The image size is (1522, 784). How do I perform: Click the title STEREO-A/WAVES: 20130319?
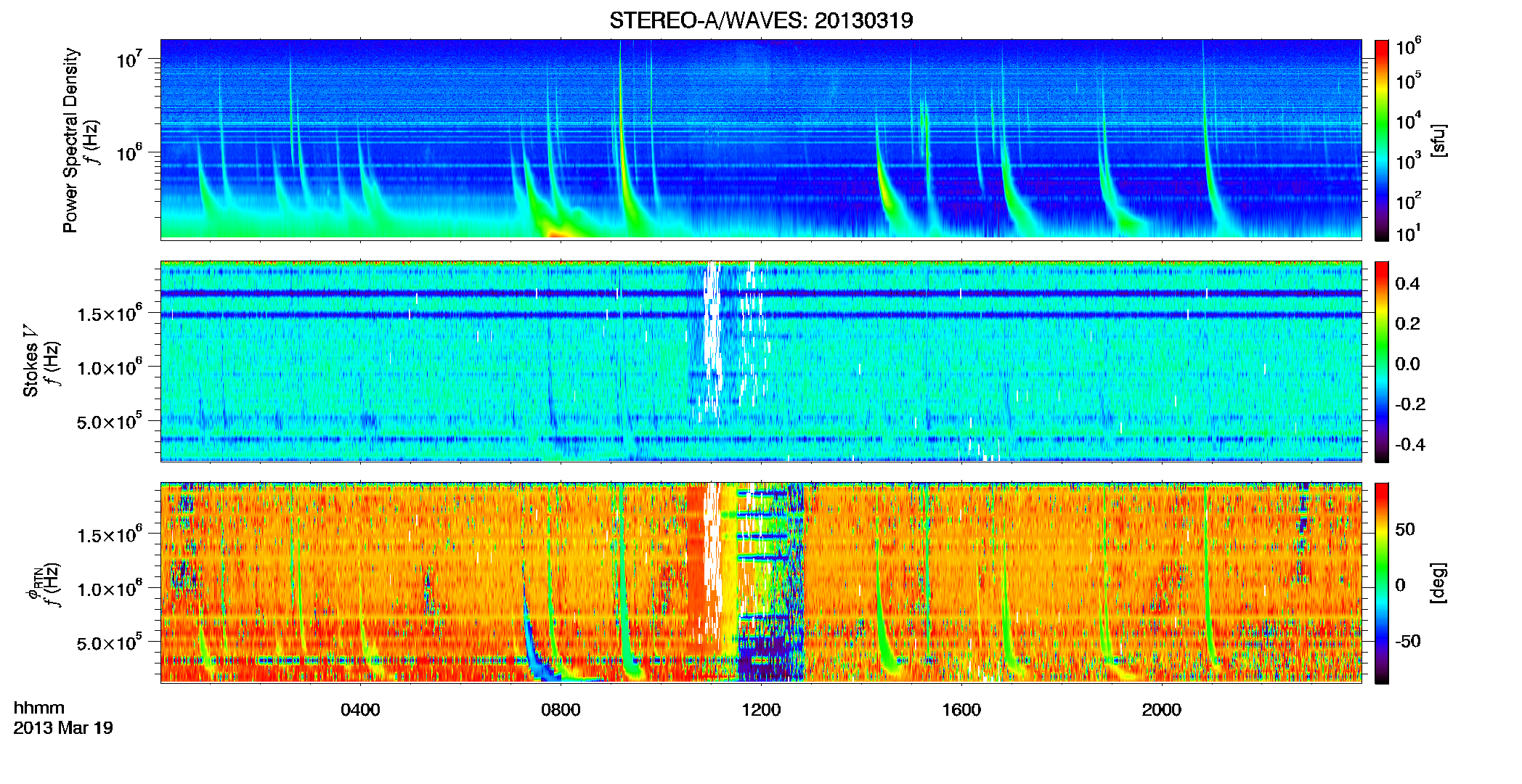coord(761,20)
